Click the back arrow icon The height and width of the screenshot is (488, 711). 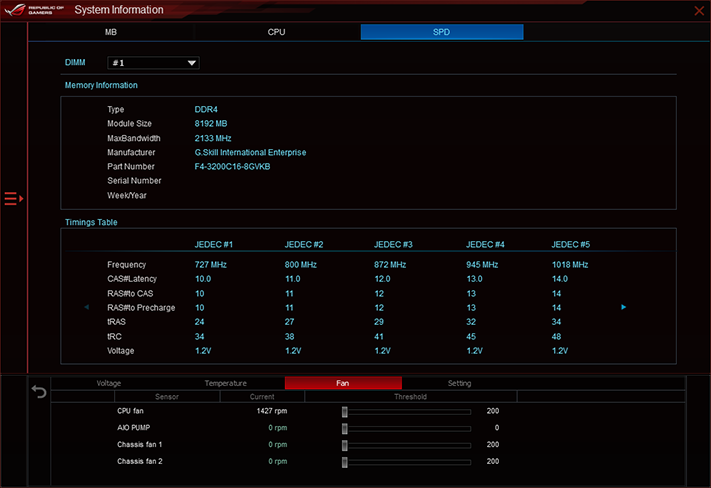click(x=39, y=391)
